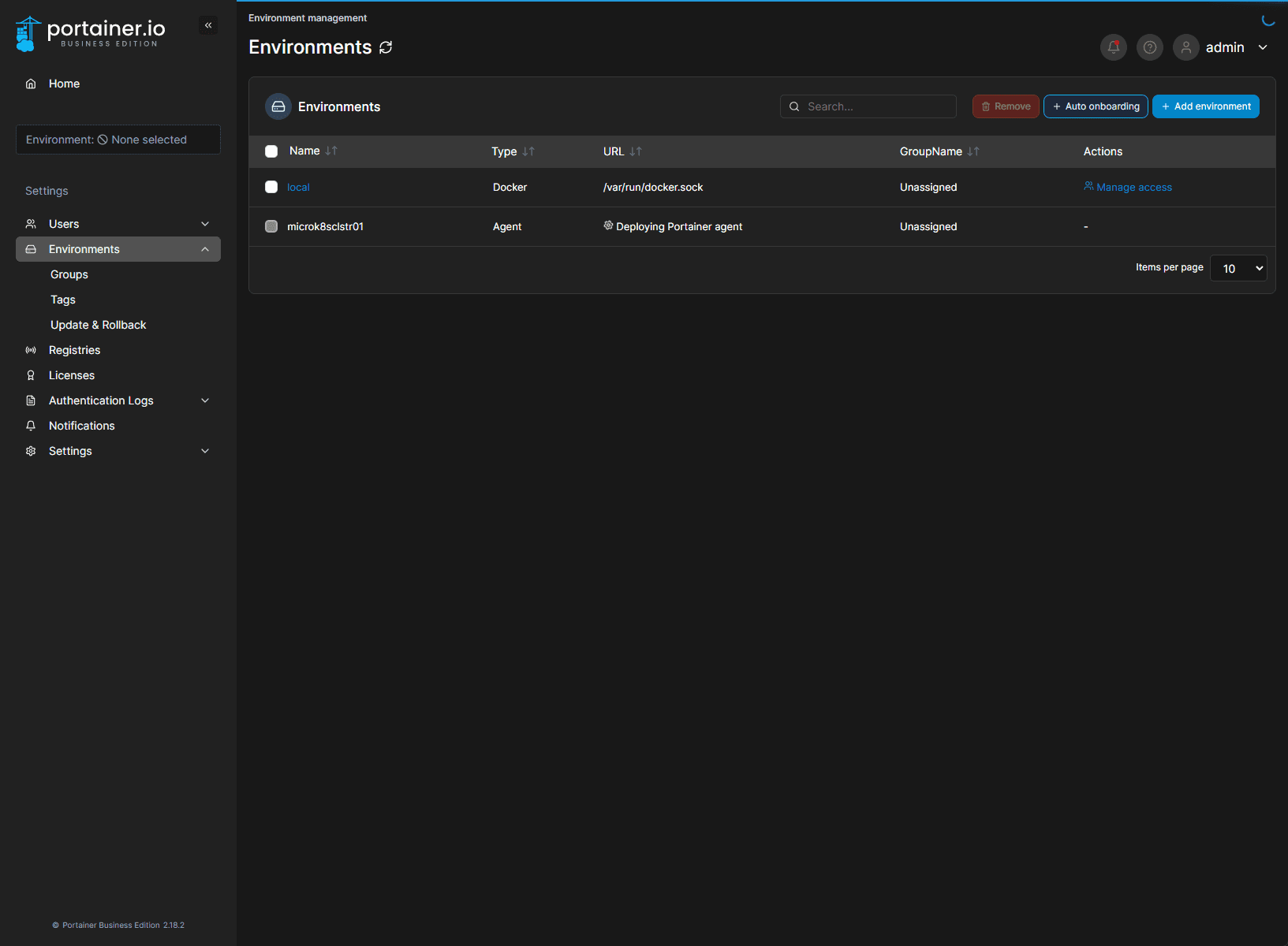This screenshot has height=946, width=1288.
Task: Check the box for local environment
Action: [271, 187]
